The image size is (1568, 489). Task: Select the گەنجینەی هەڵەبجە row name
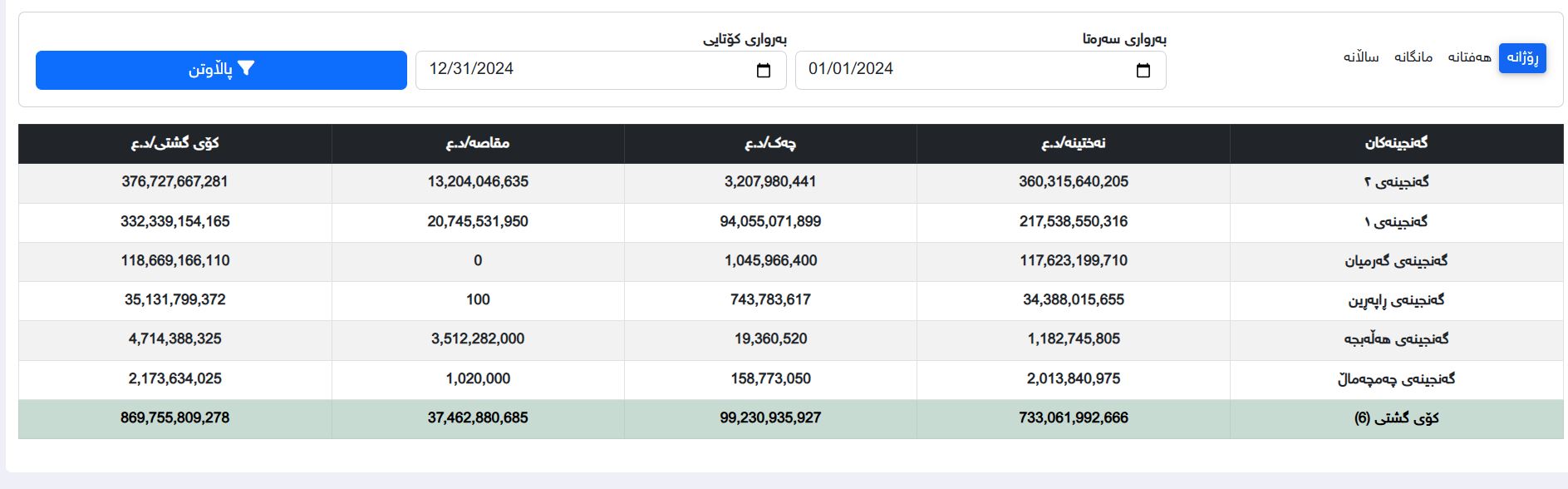(1396, 339)
